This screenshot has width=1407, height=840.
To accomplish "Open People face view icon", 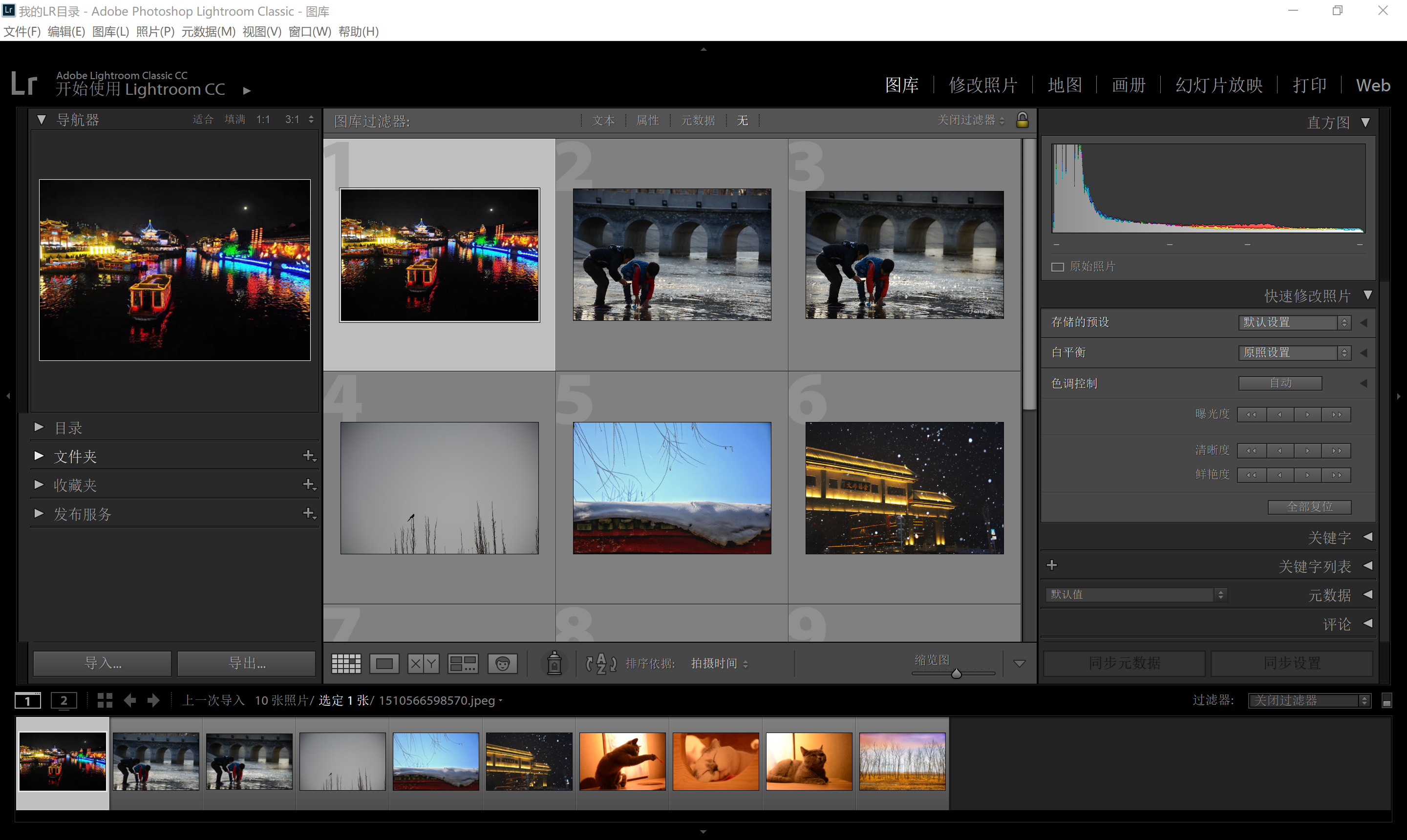I will [502, 663].
